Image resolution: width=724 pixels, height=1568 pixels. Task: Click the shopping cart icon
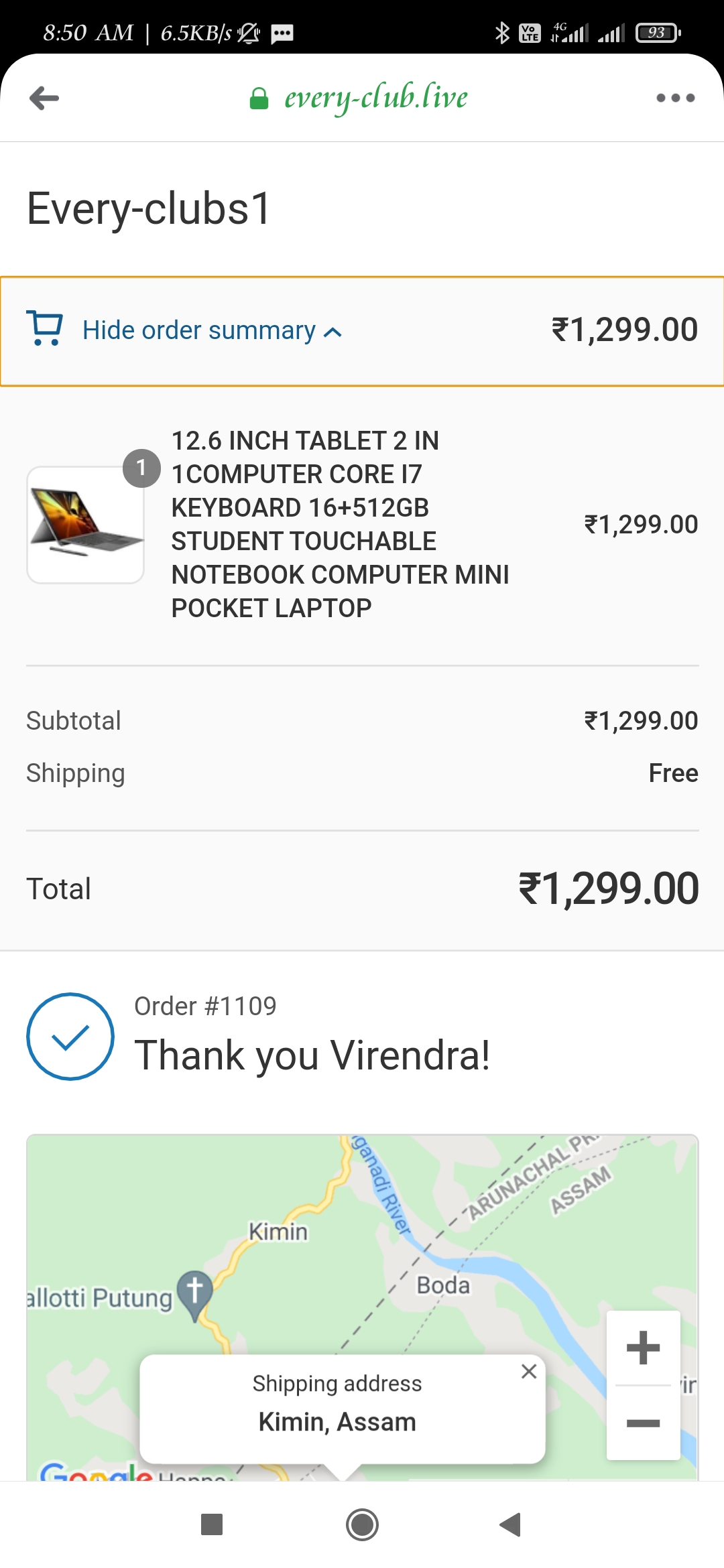44,328
